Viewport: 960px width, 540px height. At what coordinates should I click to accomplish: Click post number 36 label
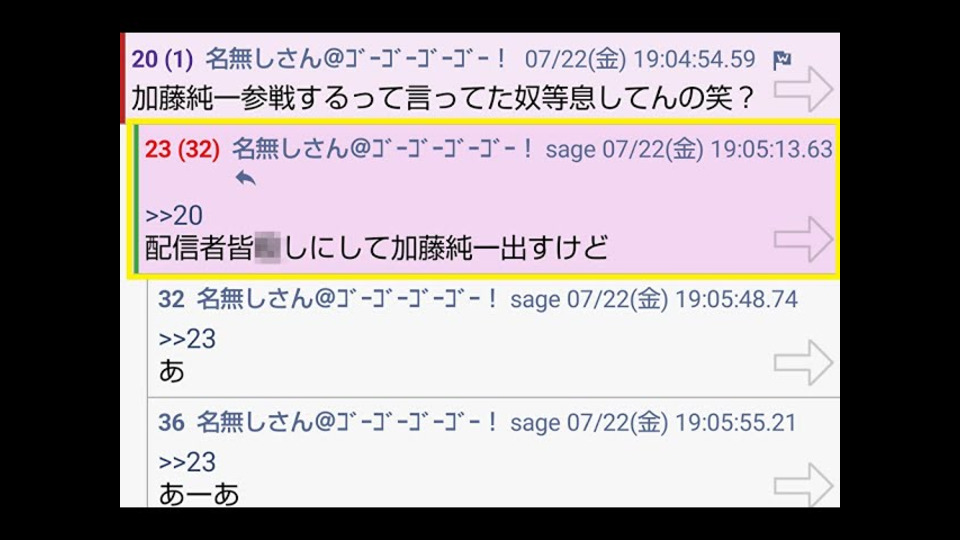coord(171,422)
